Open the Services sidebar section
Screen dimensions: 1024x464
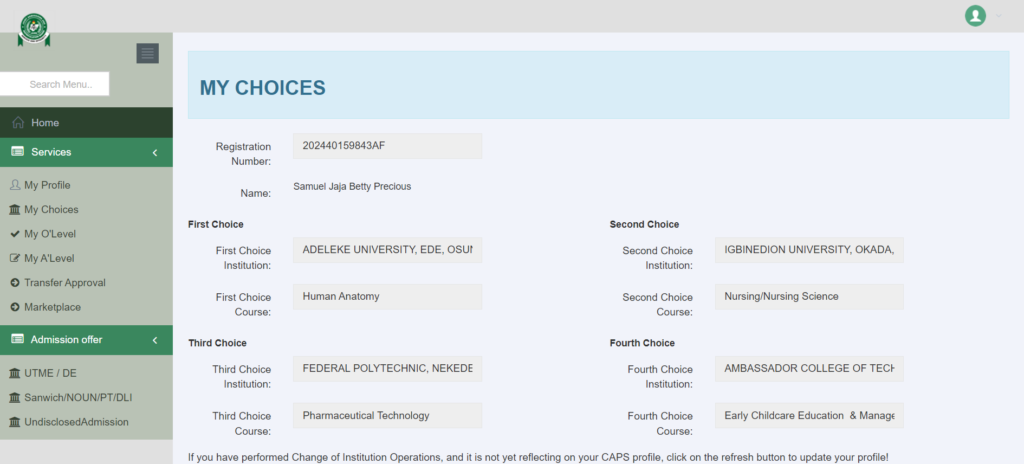pyautogui.click(x=86, y=152)
